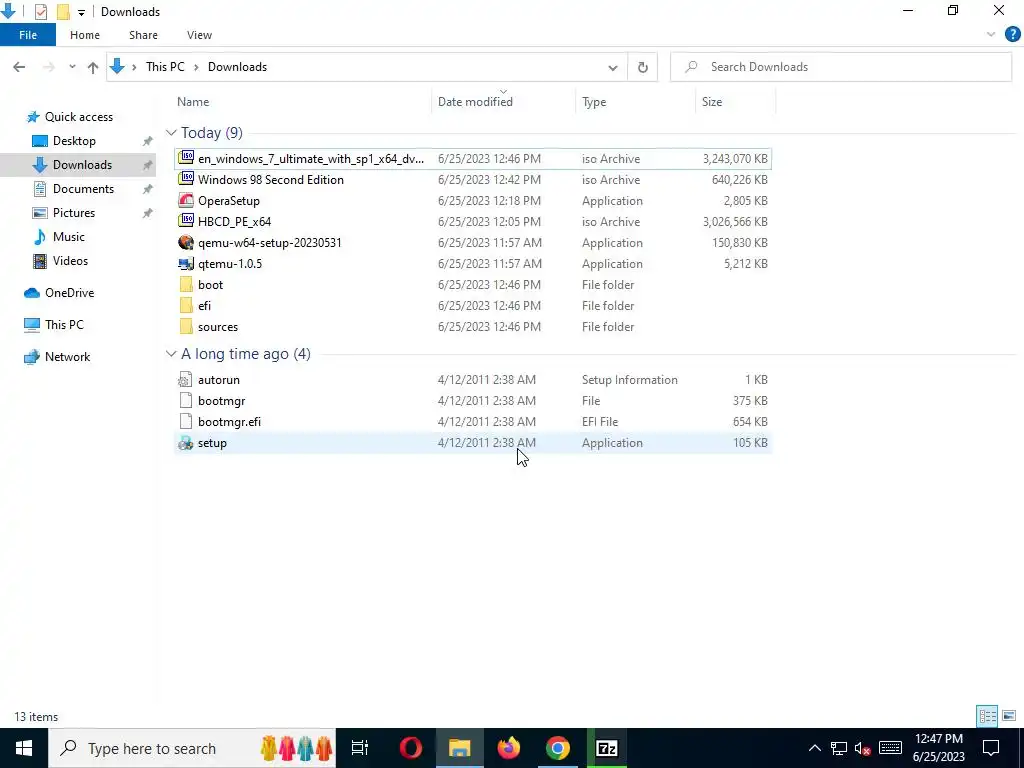The height and width of the screenshot is (768, 1024).
Task: Select the OperaSetup application icon
Action: (186, 200)
